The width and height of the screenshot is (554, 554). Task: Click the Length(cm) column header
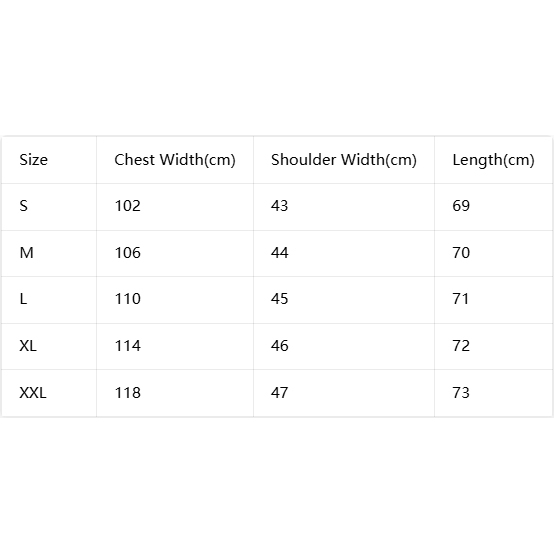[x=493, y=160]
